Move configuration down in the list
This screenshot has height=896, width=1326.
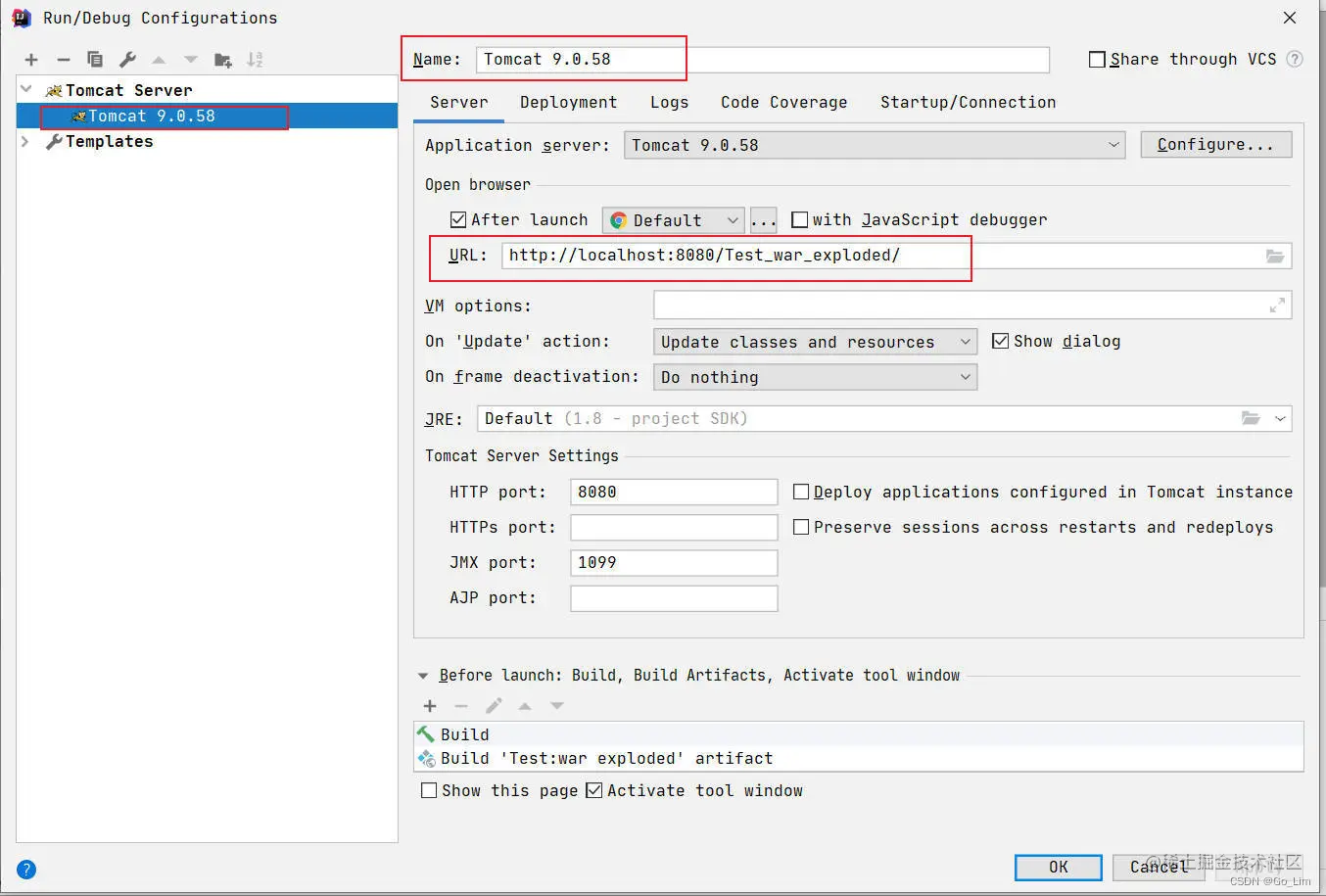coord(191,60)
